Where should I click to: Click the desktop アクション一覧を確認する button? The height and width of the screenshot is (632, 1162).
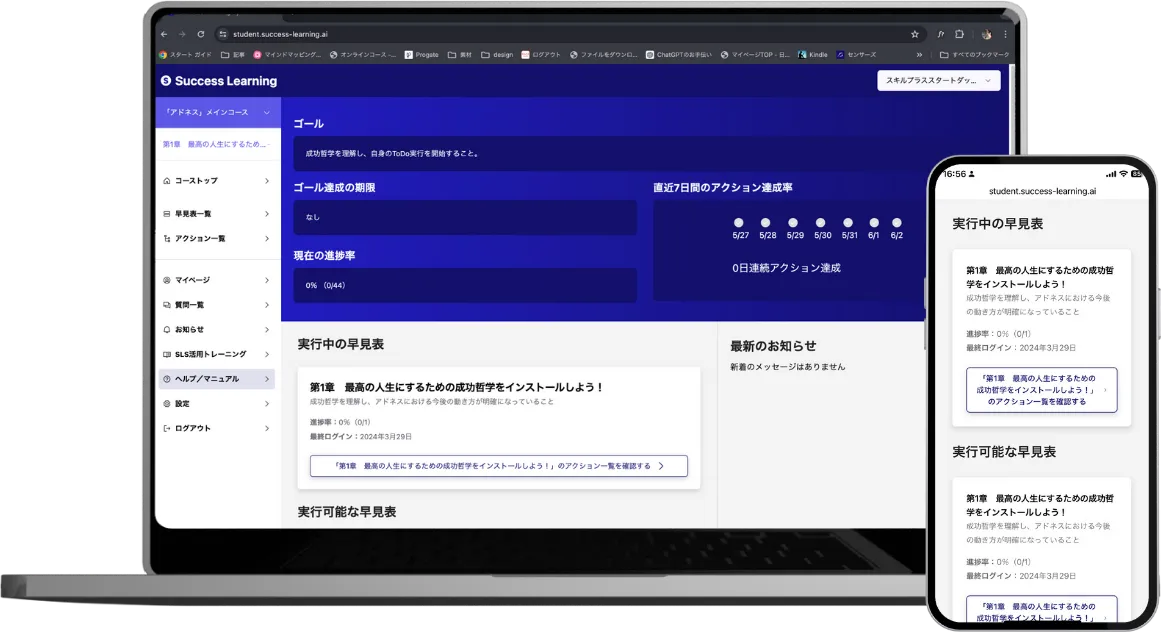pos(498,466)
